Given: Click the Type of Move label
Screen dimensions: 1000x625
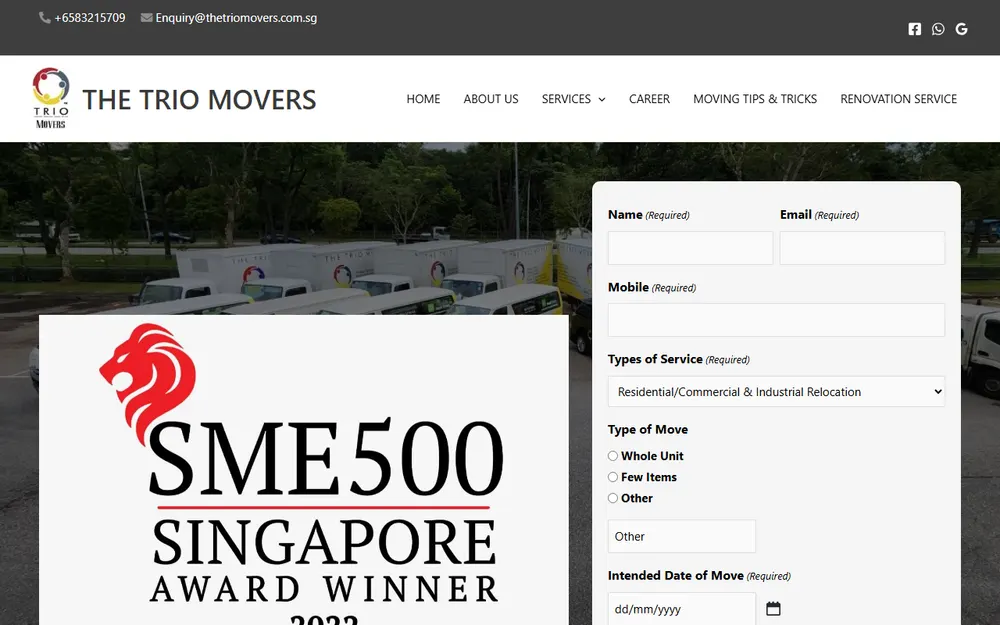Looking at the screenshot, I should 648,430.
